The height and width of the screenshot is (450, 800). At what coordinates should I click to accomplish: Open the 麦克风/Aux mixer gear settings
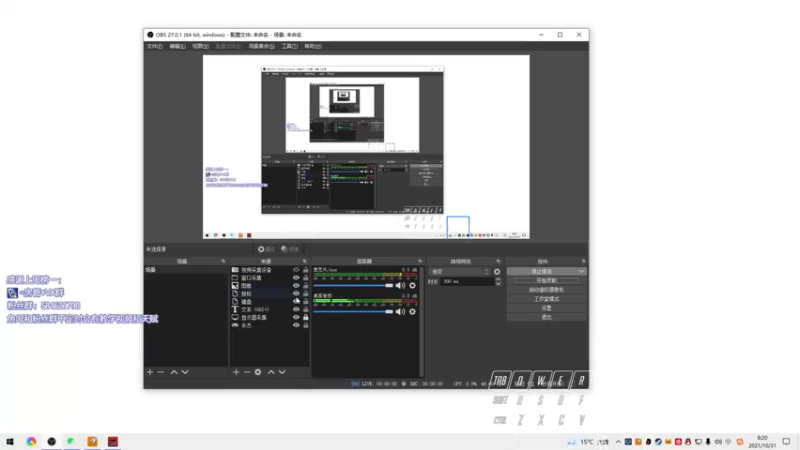coord(413,286)
